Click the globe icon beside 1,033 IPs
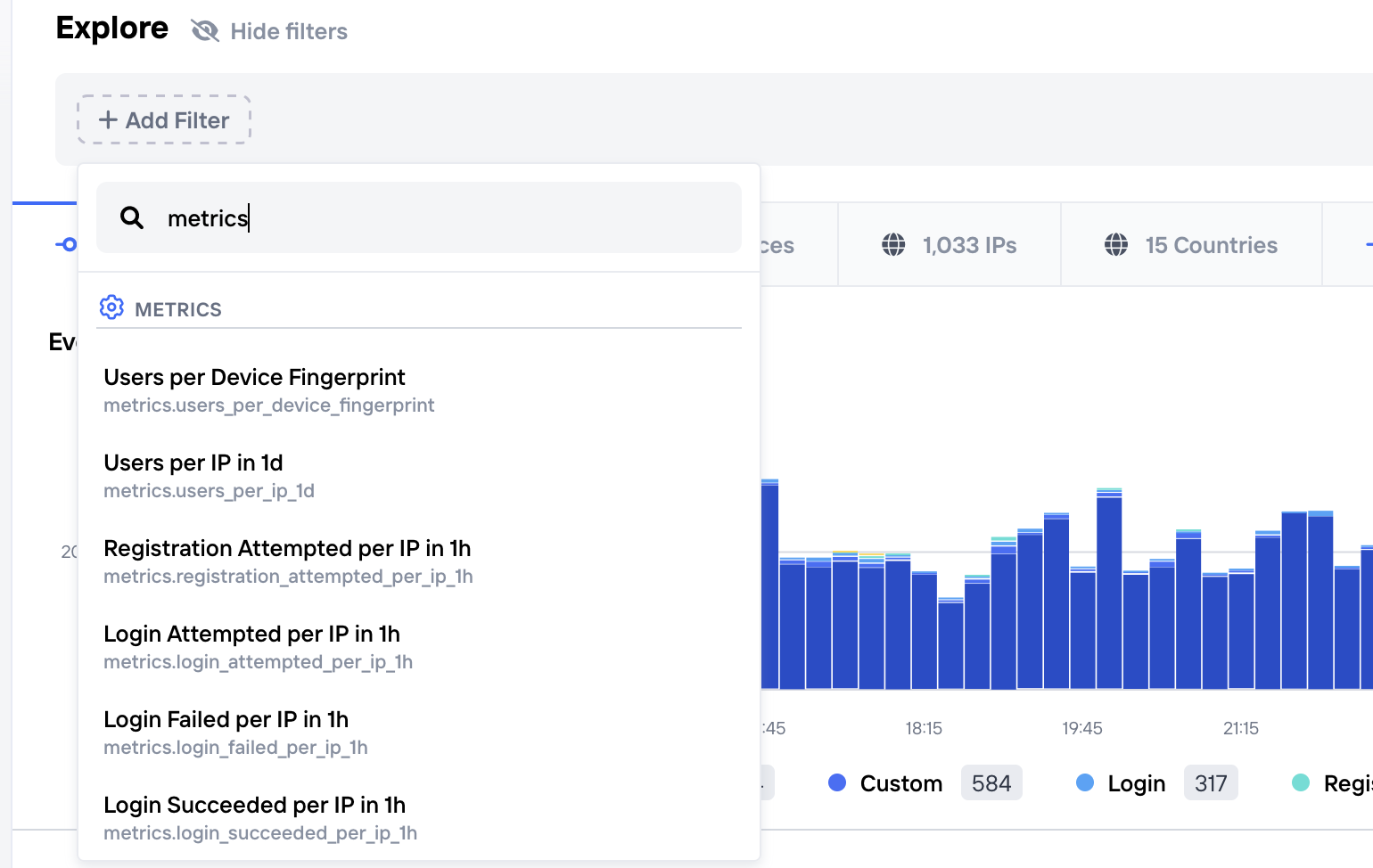The image size is (1373, 868). 893,245
